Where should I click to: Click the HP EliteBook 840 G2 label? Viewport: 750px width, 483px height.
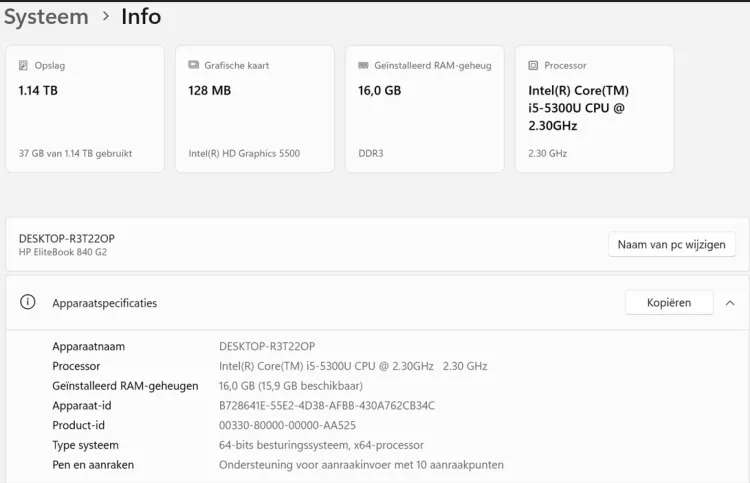tap(63, 252)
